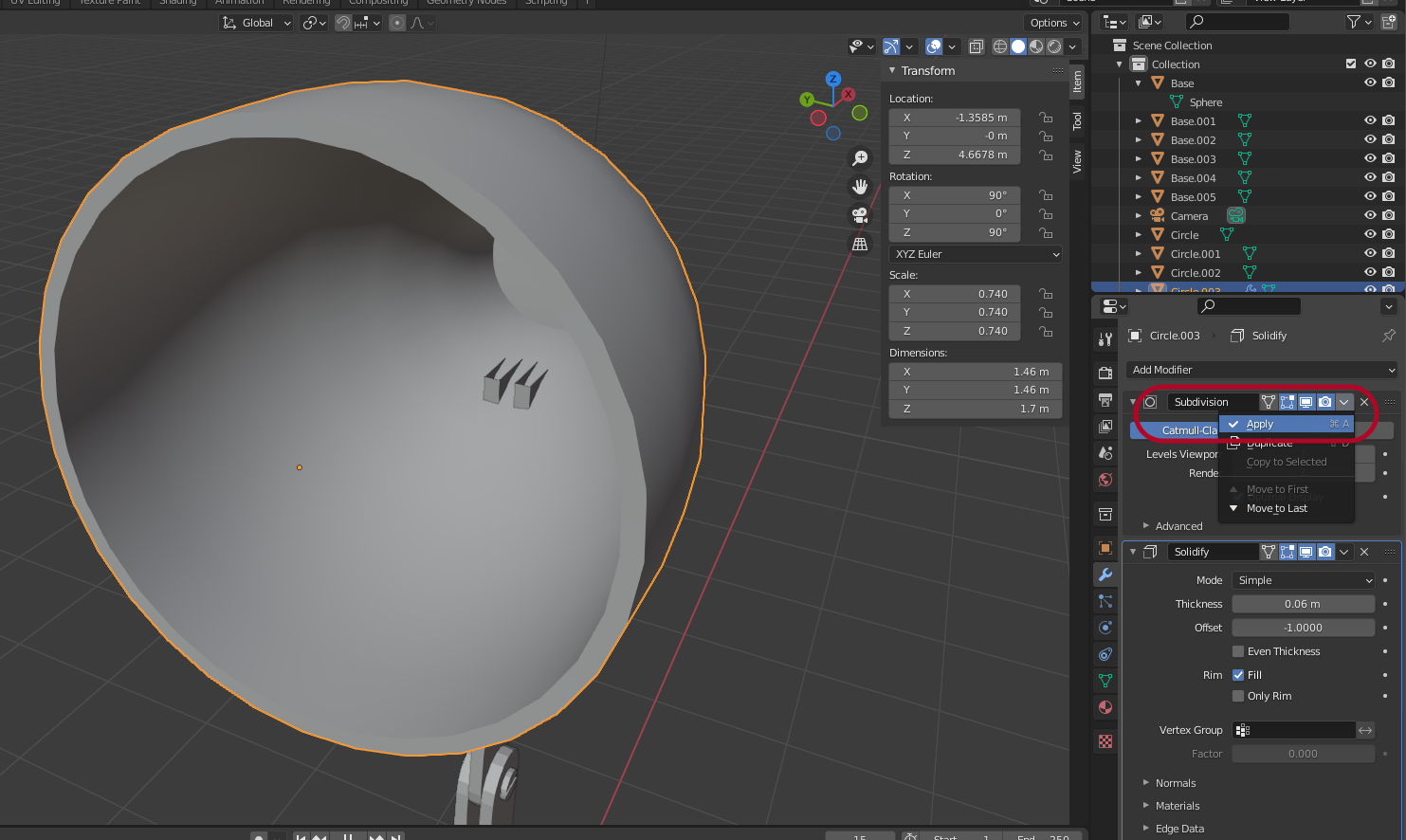Open Solidify modifier extras dropdown arrow

coord(1344,552)
